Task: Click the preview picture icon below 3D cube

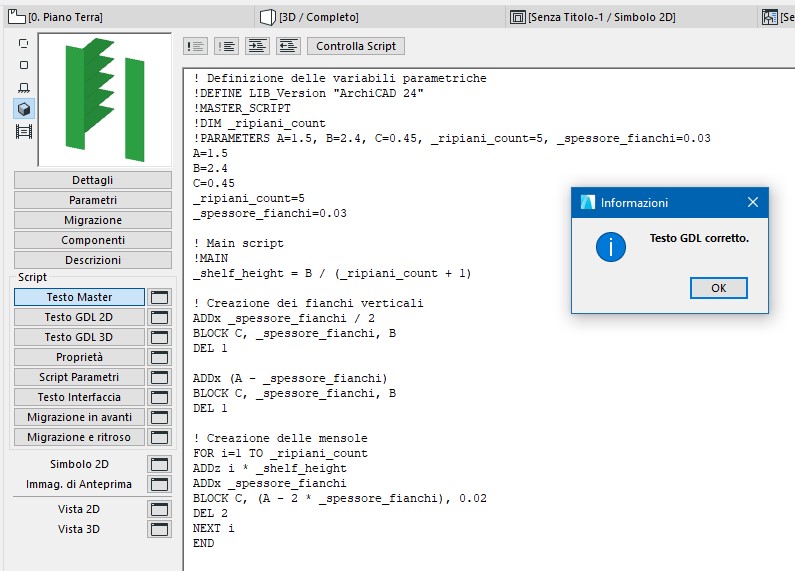Action: click(24, 130)
